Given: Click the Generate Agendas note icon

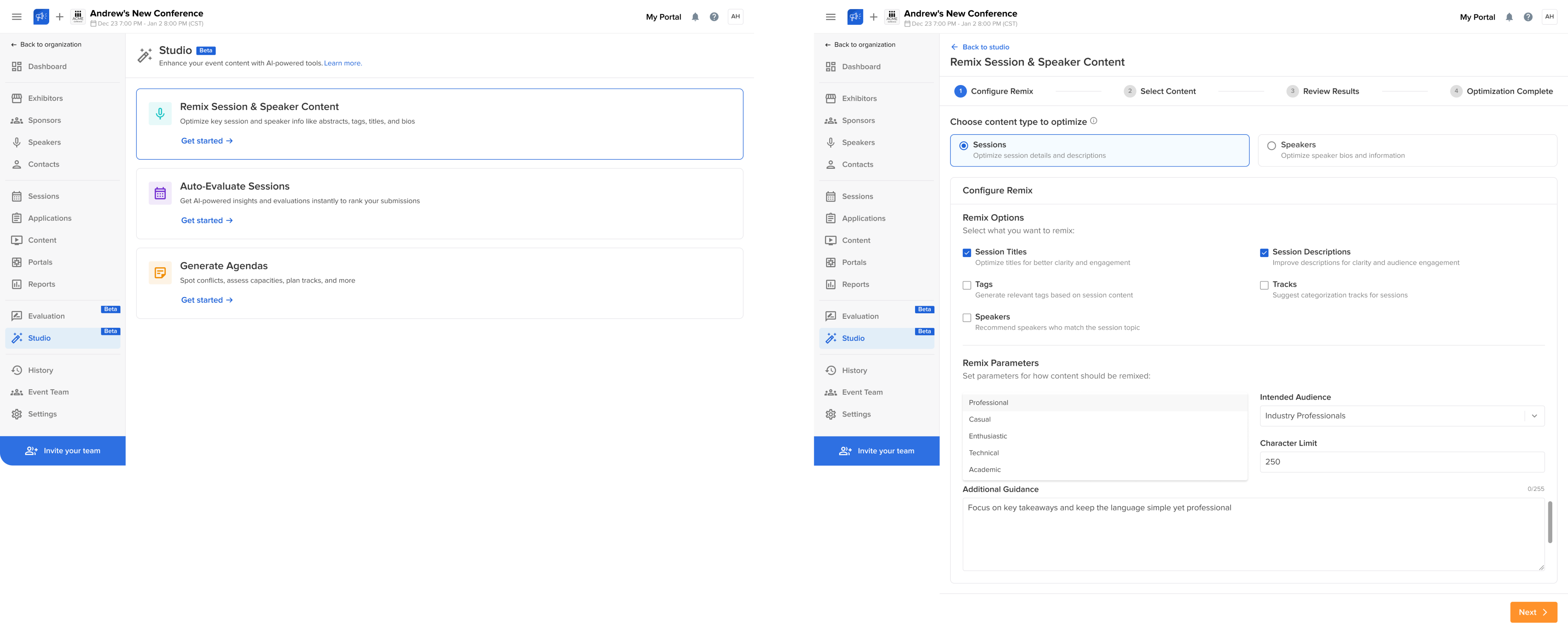Looking at the screenshot, I should click(x=160, y=273).
